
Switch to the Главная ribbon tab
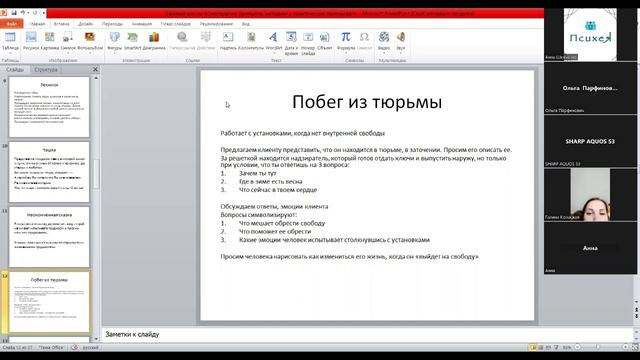pyautogui.click(x=37, y=24)
